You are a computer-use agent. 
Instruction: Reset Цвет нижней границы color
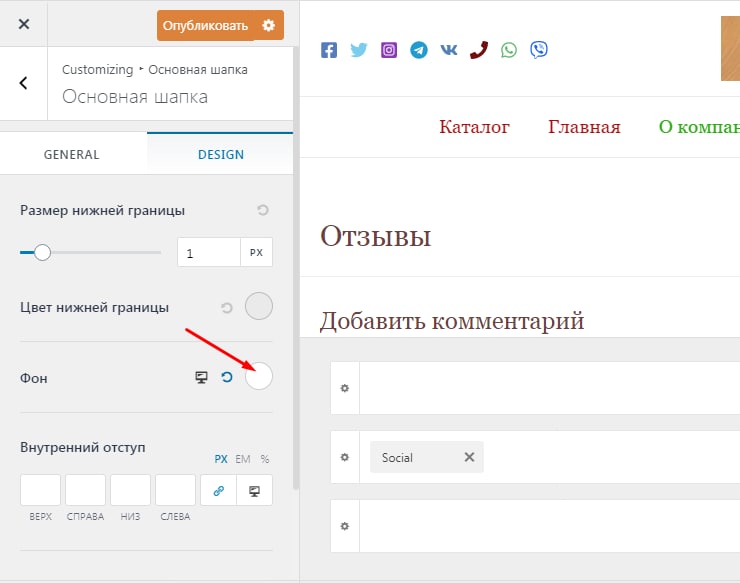point(227,308)
